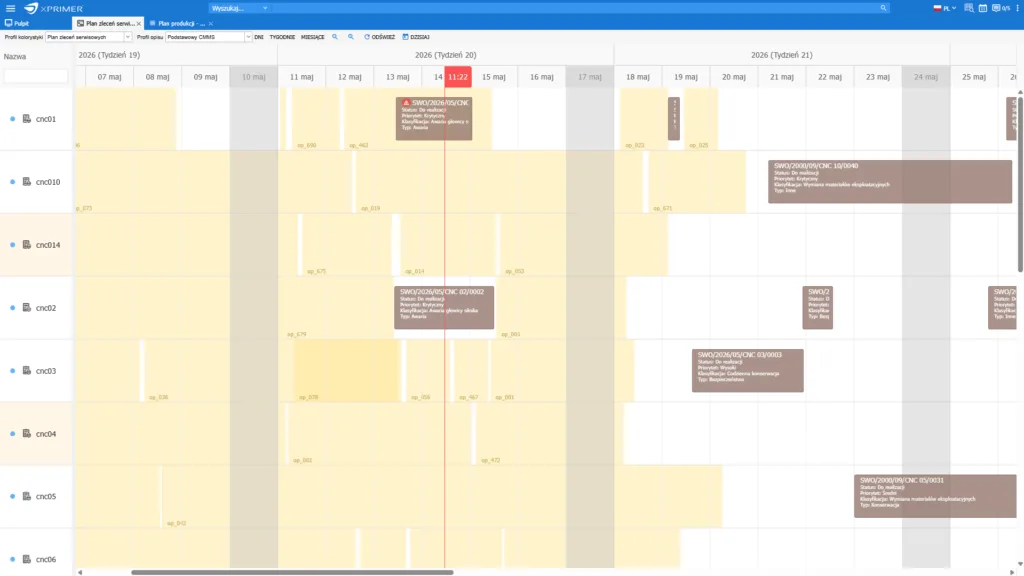Open the search-in-records icon next to PL
The image size is (1024, 576).
click(x=969, y=8)
